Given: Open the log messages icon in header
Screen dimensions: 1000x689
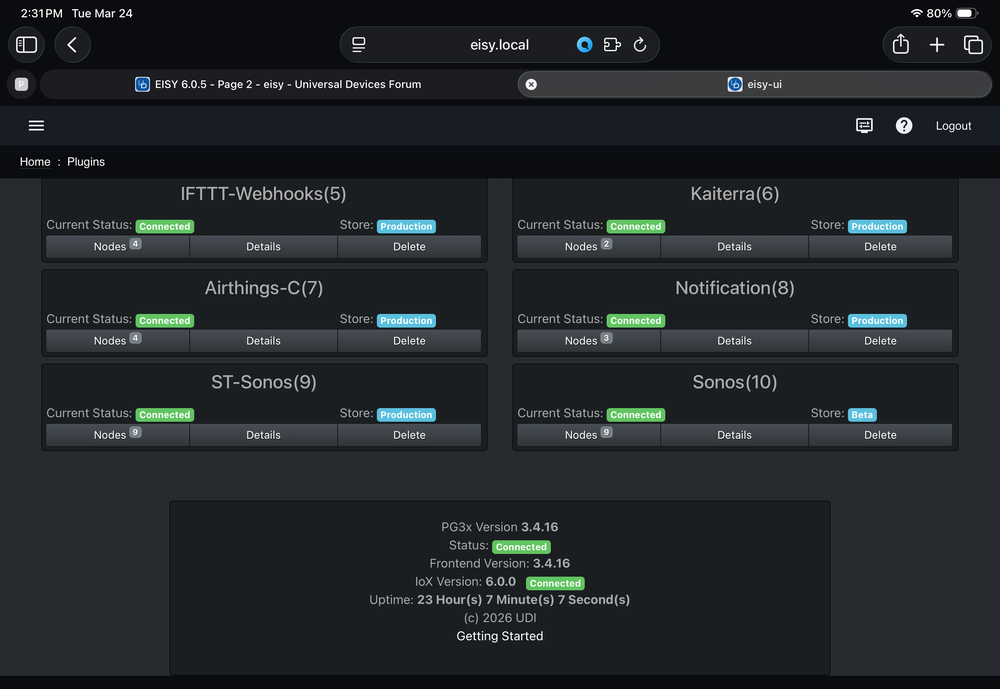Looking at the screenshot, I should coord(864,126).
